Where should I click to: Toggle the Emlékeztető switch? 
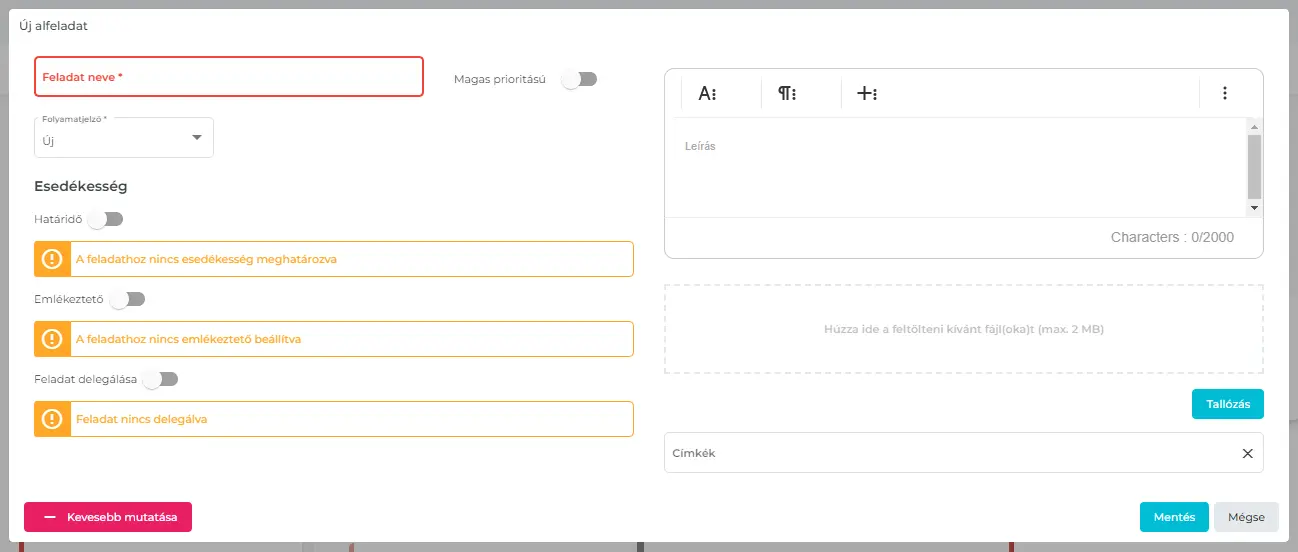click(128, 299)
